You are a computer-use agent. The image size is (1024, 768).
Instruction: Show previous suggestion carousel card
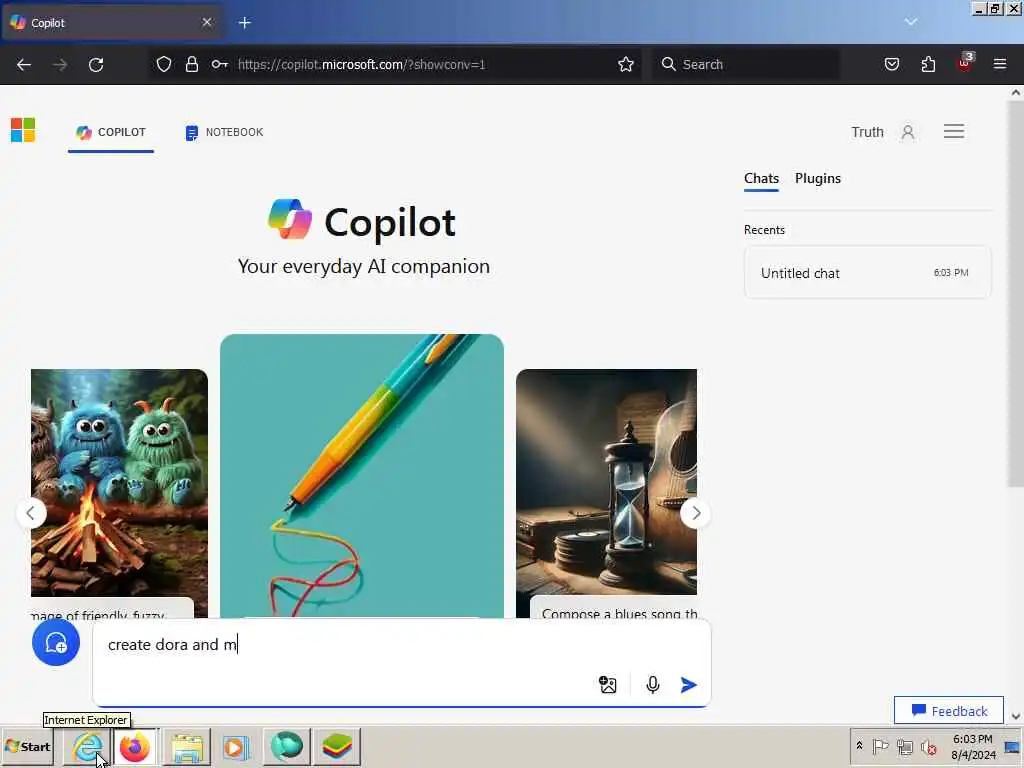pyautogui.click(x=31, y=513)
